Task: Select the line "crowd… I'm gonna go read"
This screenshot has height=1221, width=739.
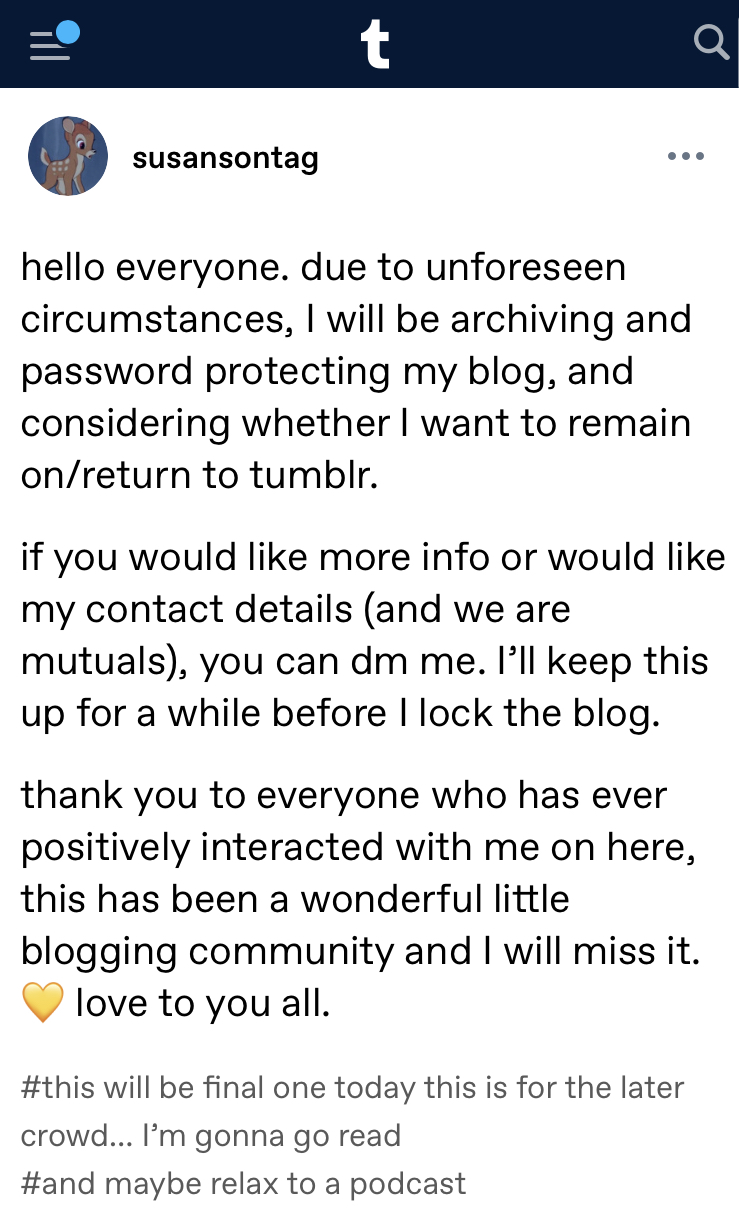Action: [211, 1136]
